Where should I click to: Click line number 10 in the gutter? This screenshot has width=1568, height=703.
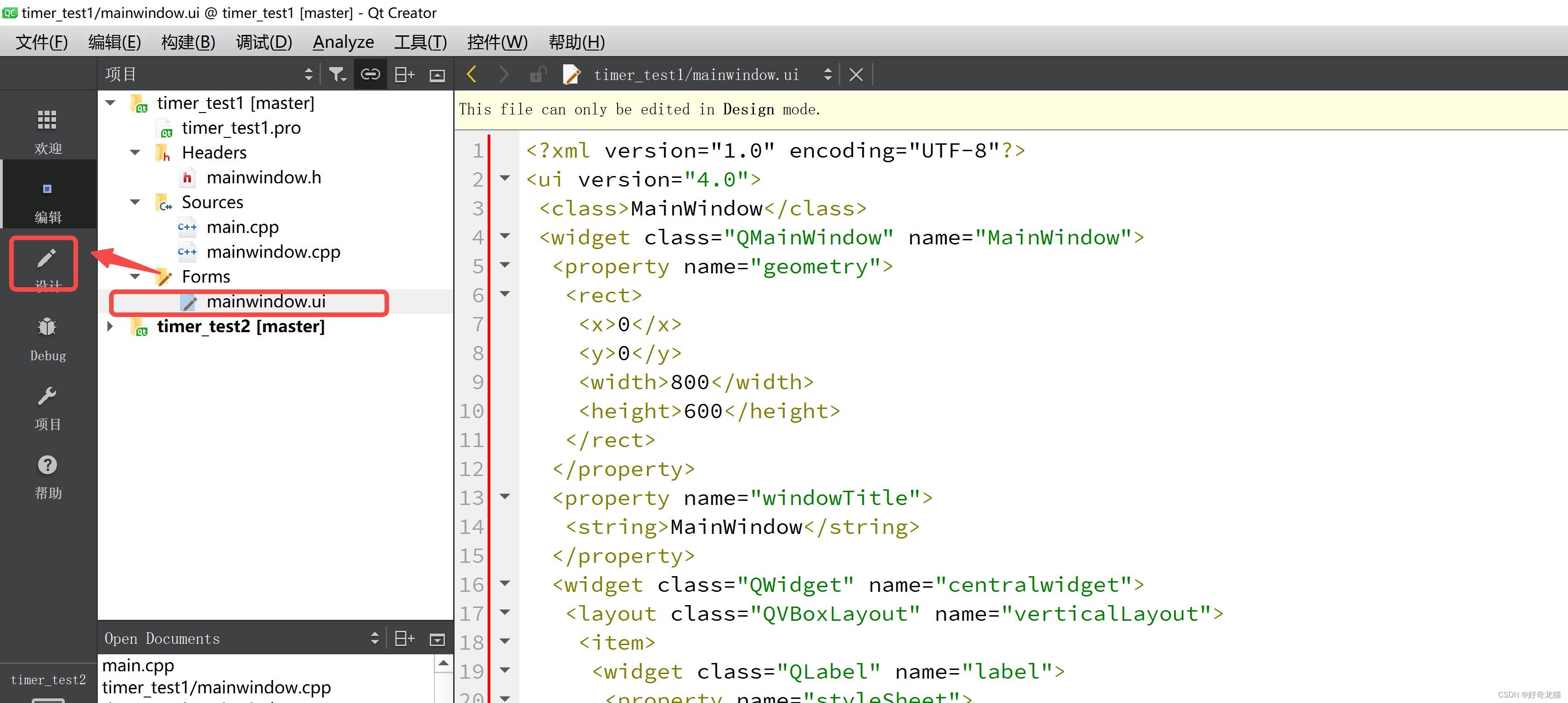click(471, 411)
